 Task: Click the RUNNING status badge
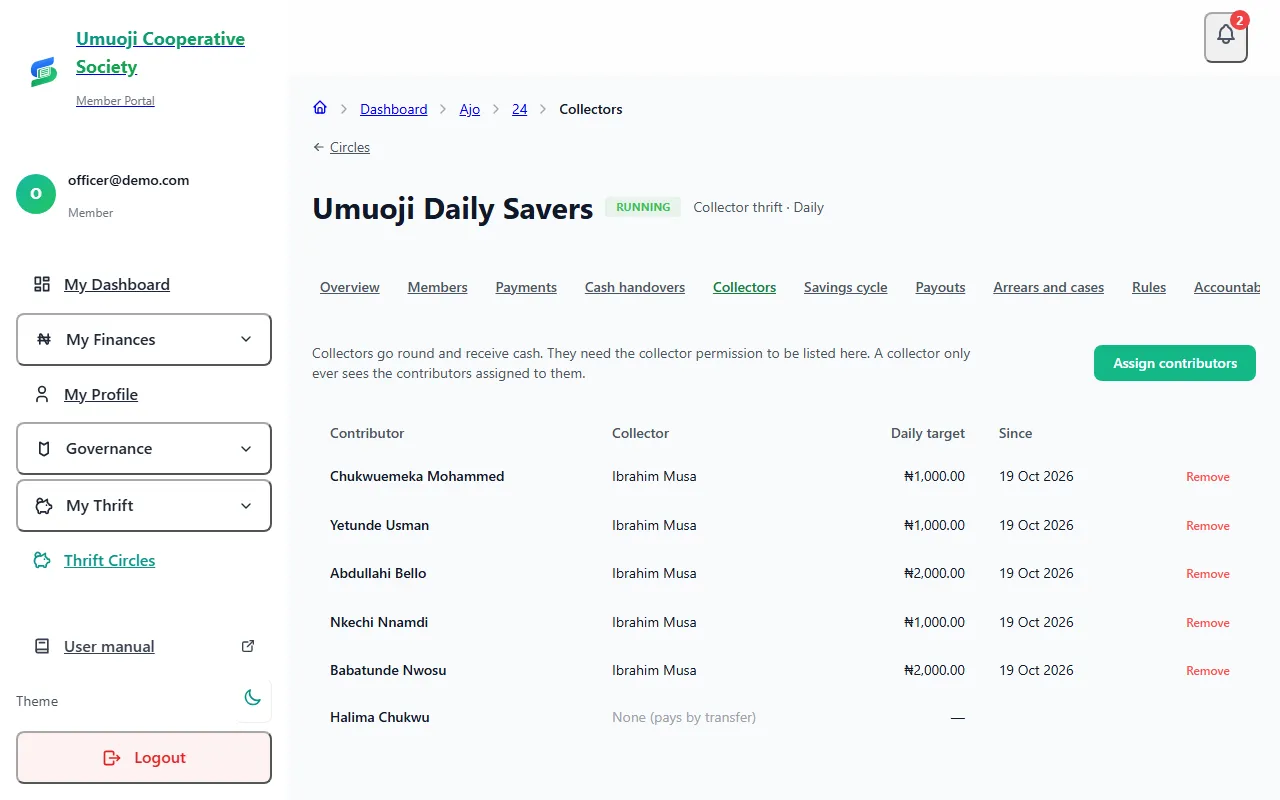pos(643,207)
